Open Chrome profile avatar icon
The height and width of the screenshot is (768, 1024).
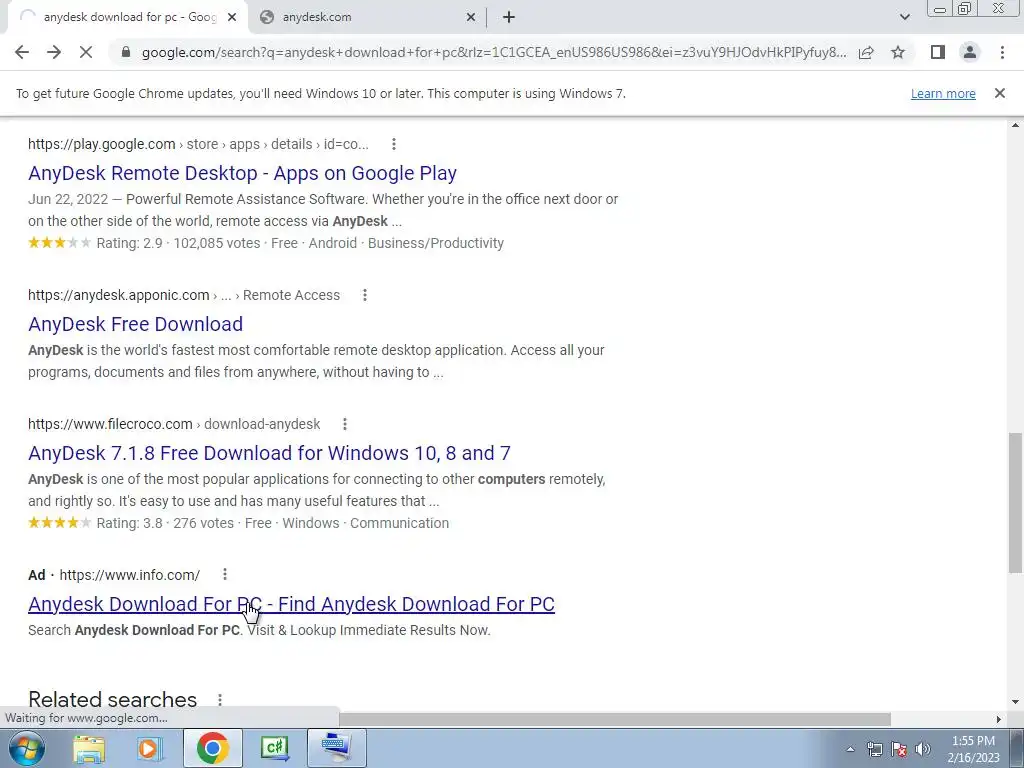click(x=970, y=52)
